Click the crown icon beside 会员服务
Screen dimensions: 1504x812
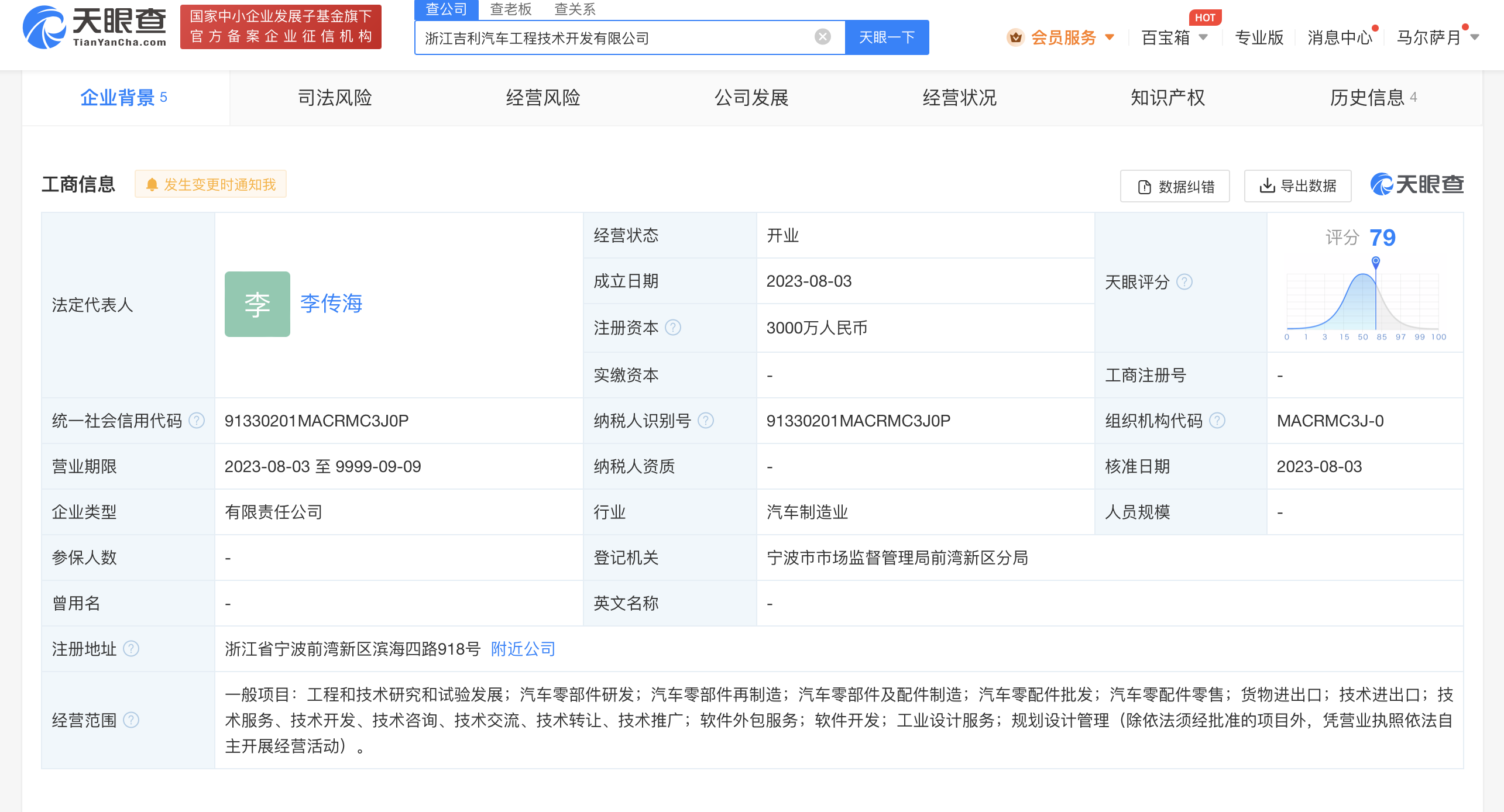pyautogui.click(x=1015, y=37)
